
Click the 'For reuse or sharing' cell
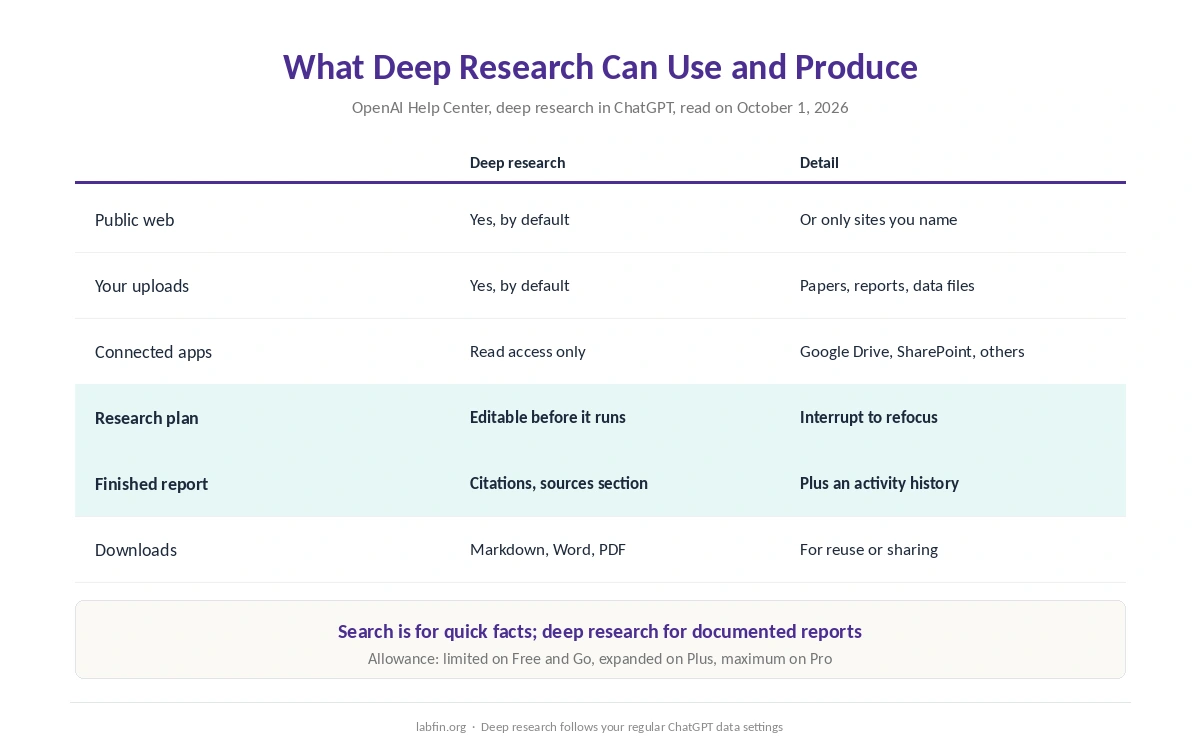[869, 549]
